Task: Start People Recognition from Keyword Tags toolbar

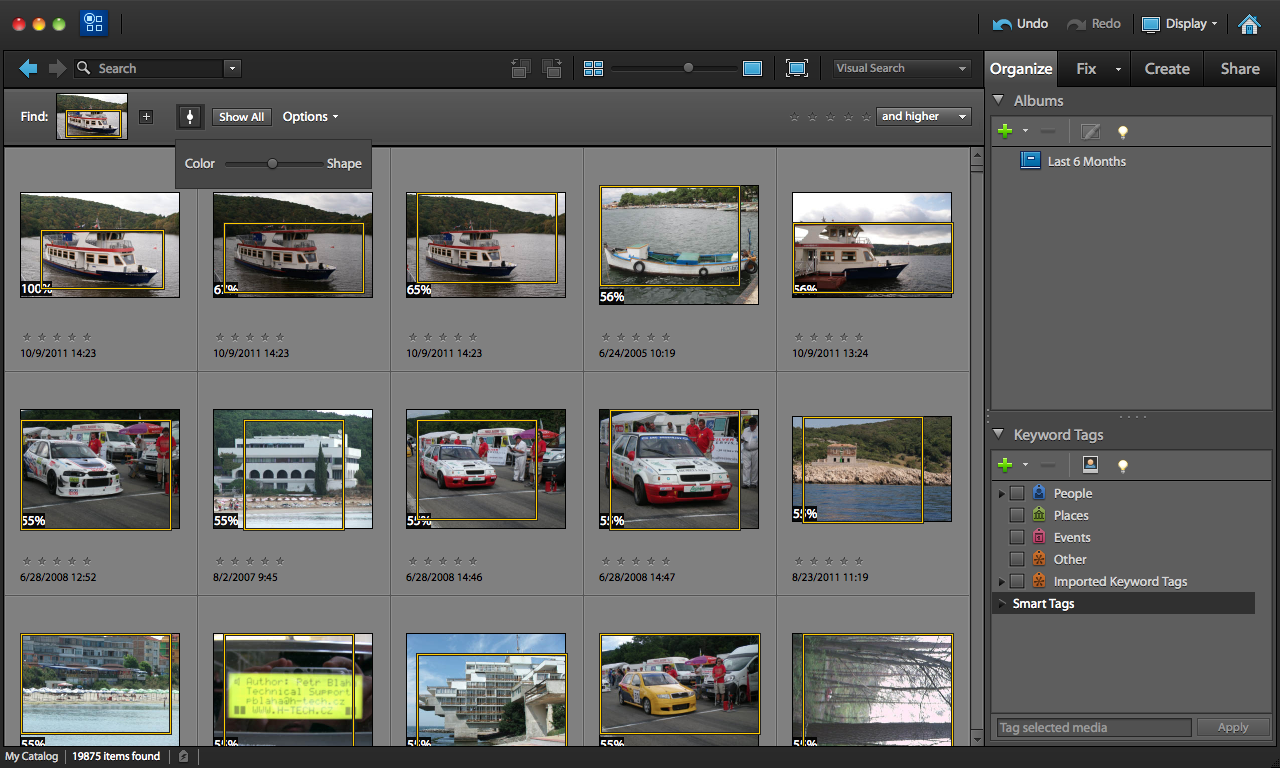Action: coord(1090,465)
